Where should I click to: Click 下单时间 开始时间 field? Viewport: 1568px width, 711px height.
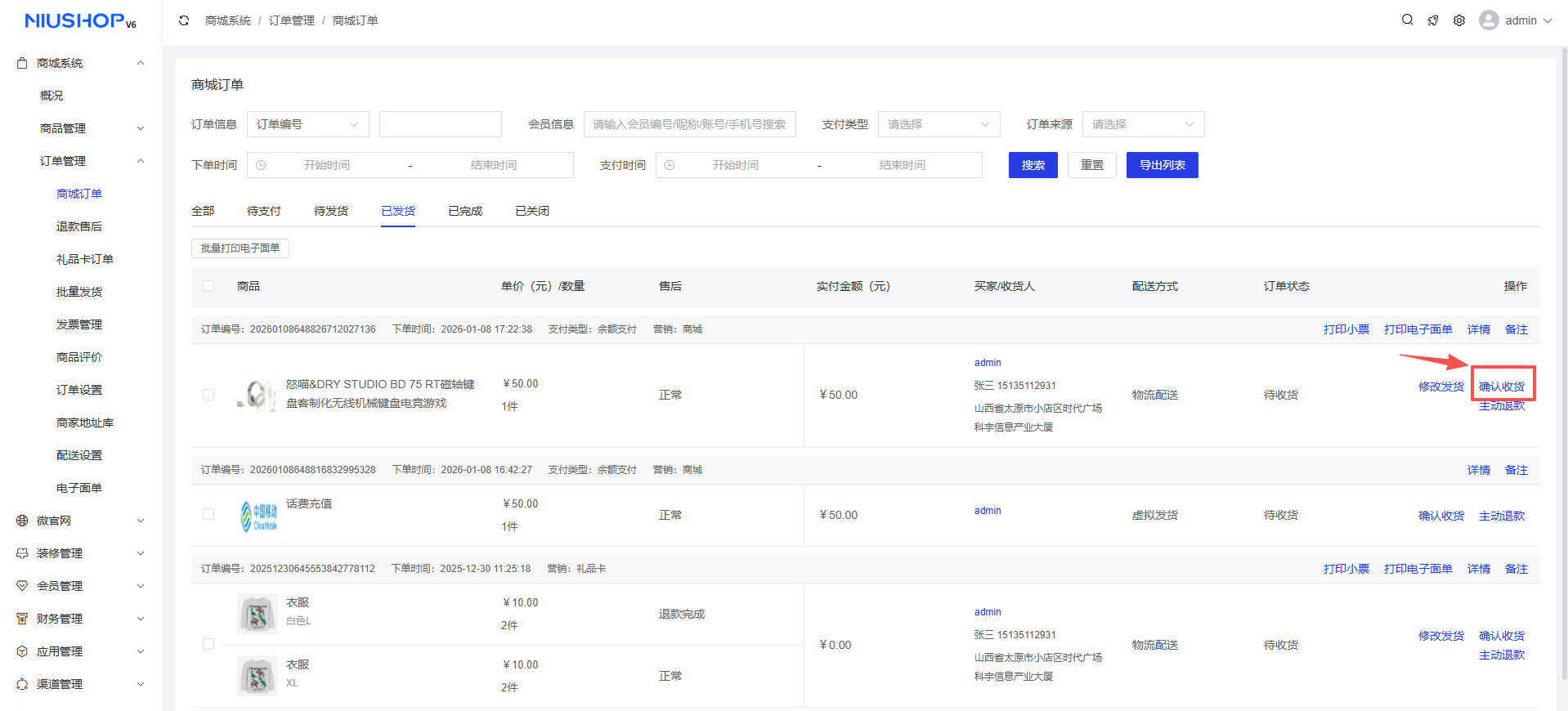coord(327,165)
